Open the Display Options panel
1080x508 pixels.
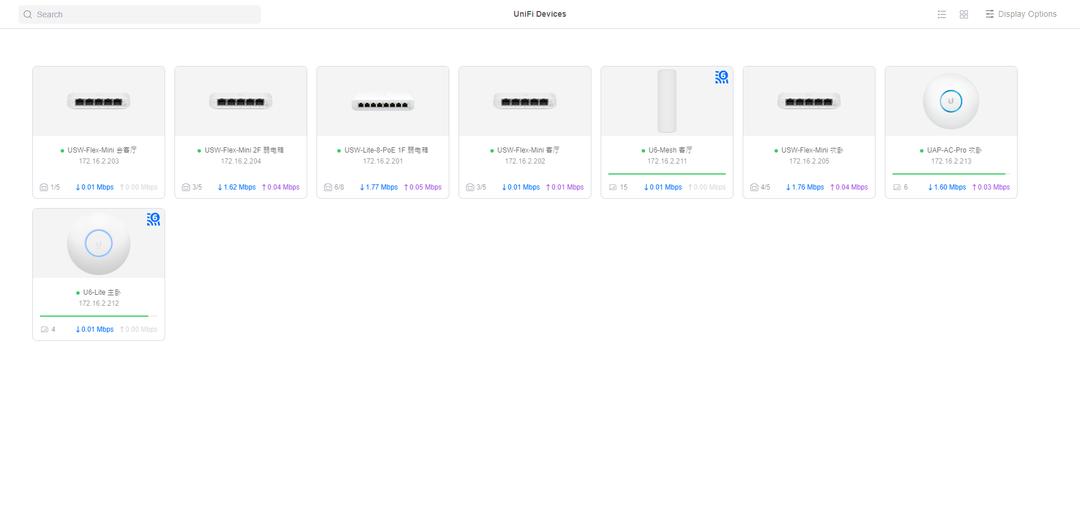1020,14
